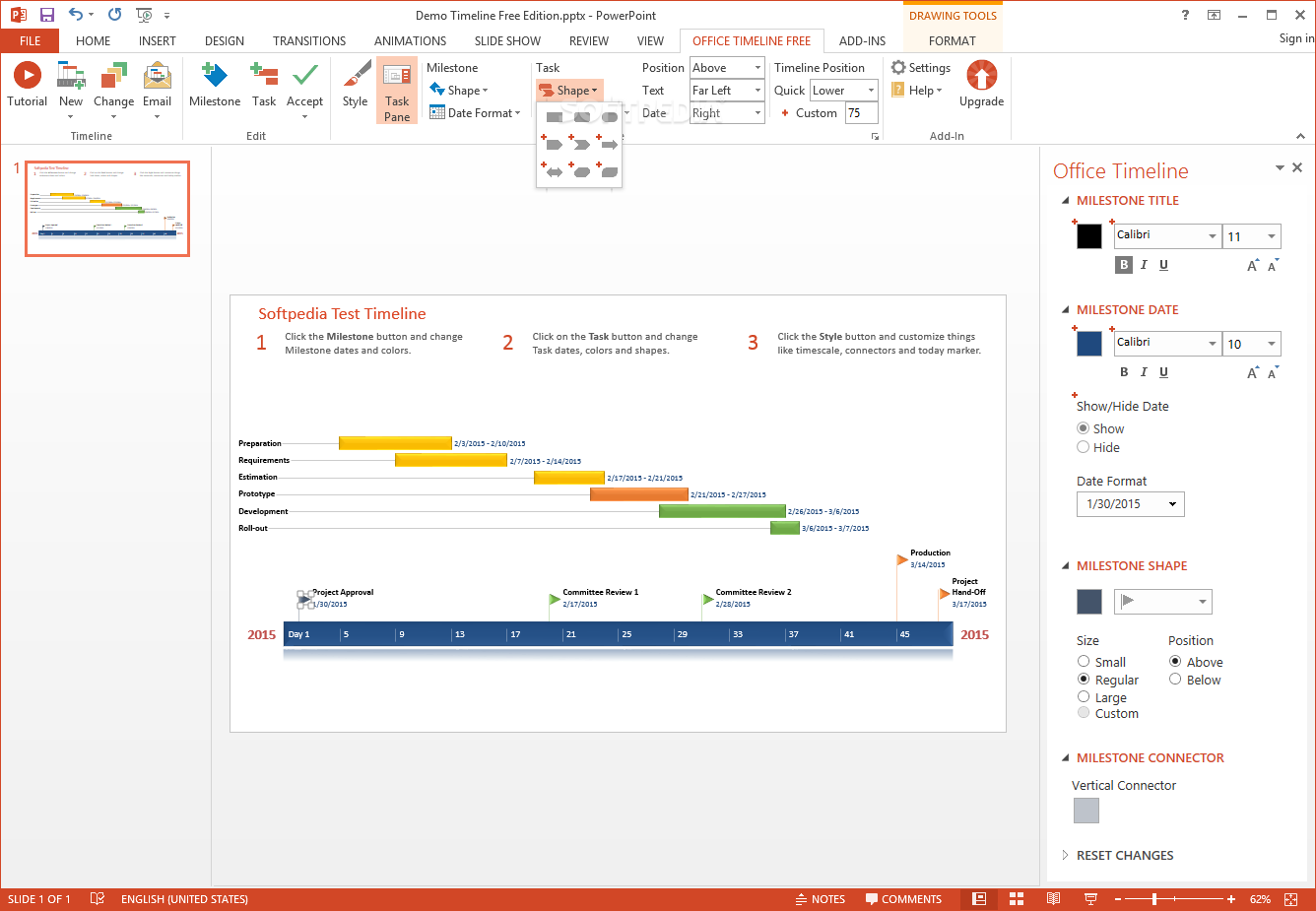The height and width of the screenshot is (911, 1316).
Task: Open the Help menu button
Action: point(917,90)
